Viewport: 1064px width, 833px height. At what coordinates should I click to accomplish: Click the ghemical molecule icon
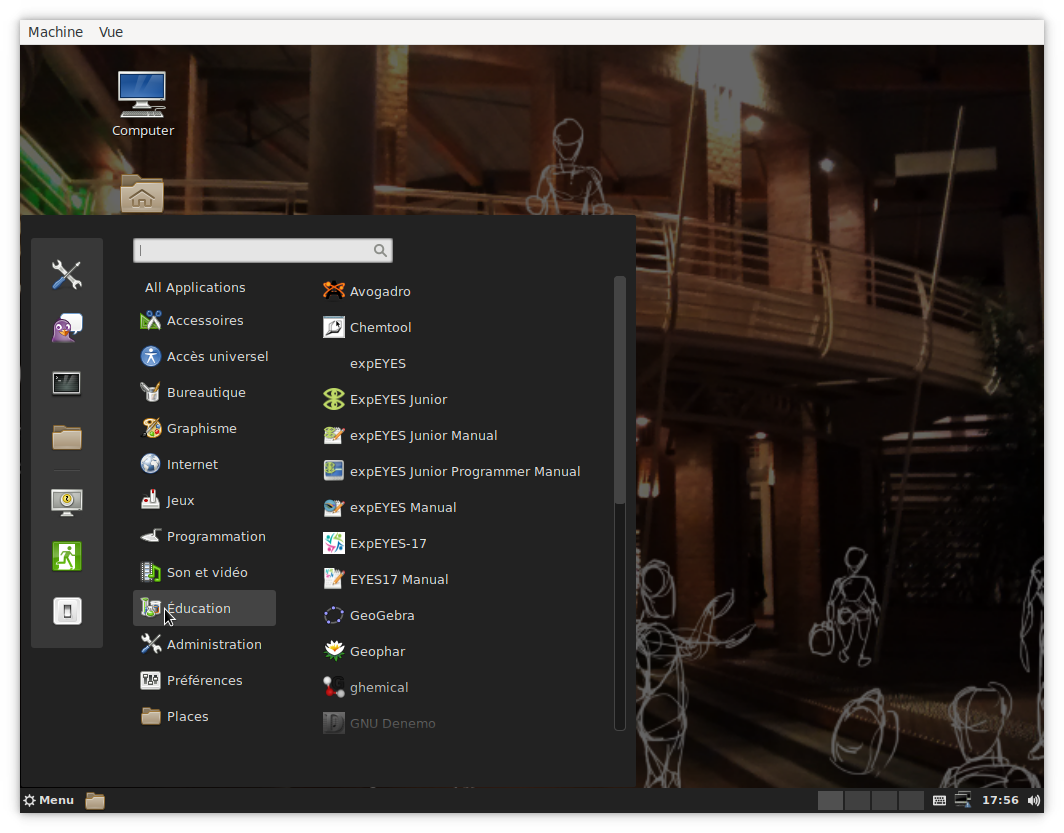pyautogui.click(x=333, y=686)
